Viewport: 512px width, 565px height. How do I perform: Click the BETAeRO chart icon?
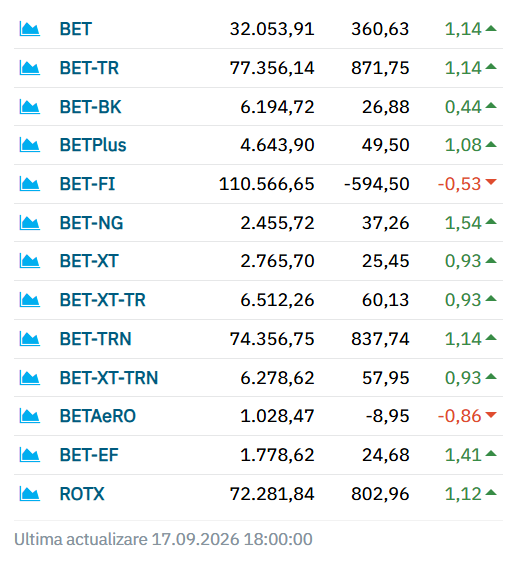point(30,416)
